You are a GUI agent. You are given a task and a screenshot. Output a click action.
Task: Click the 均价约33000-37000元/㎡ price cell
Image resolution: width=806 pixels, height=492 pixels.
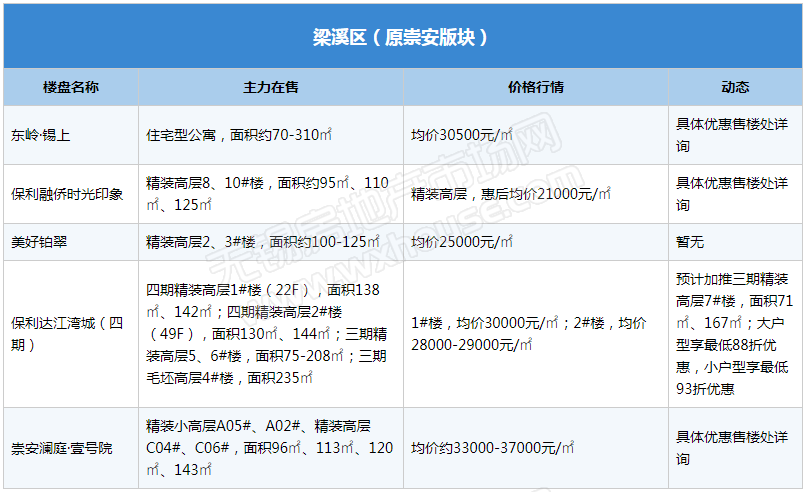tap(493, 448)
